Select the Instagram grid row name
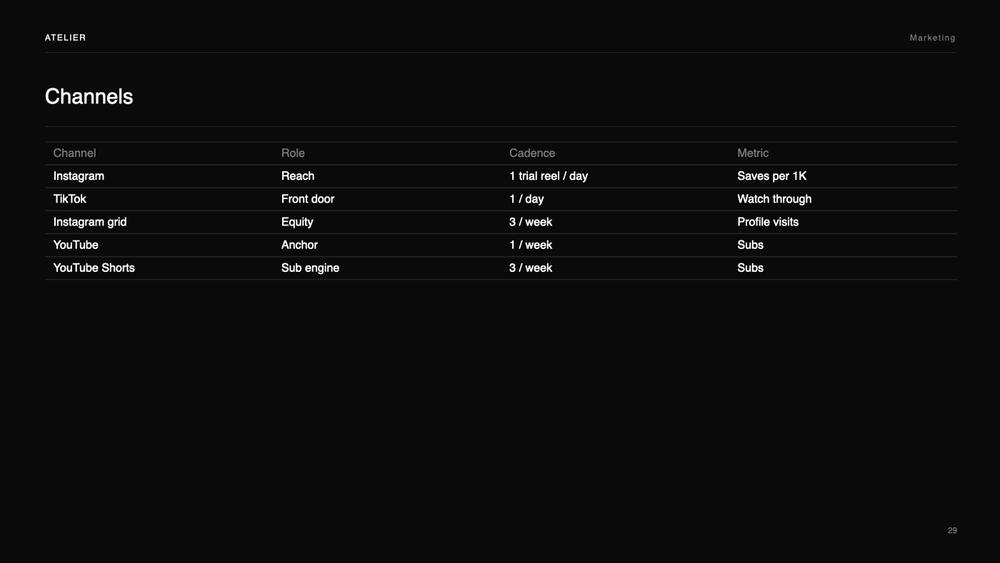The image size is (1000, 563). [x=90, y=222]
